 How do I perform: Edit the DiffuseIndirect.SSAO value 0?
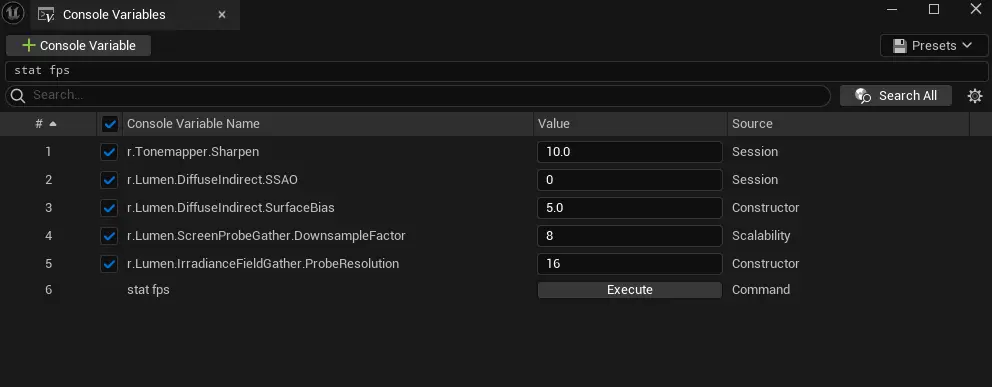[x=629, y=180]
